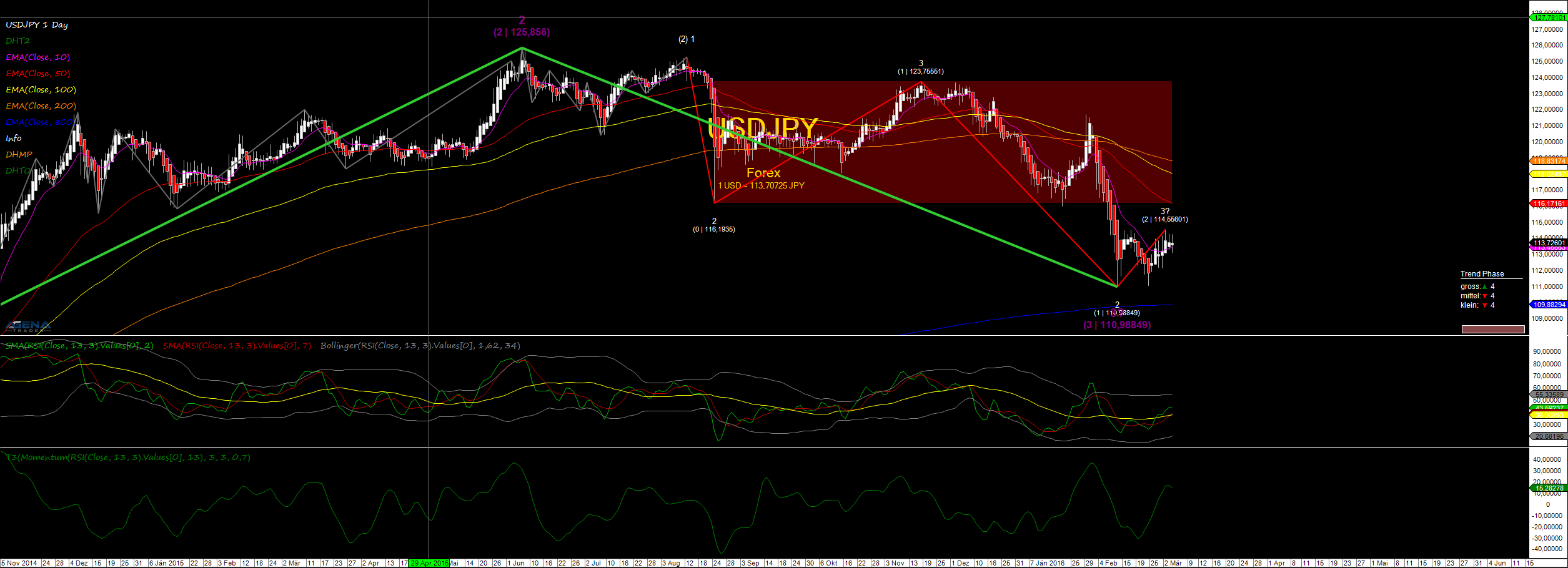Click the gray 20,68196 RSI axis marker
This screenshot has height=568, width=1568.
coord(1549,437)
